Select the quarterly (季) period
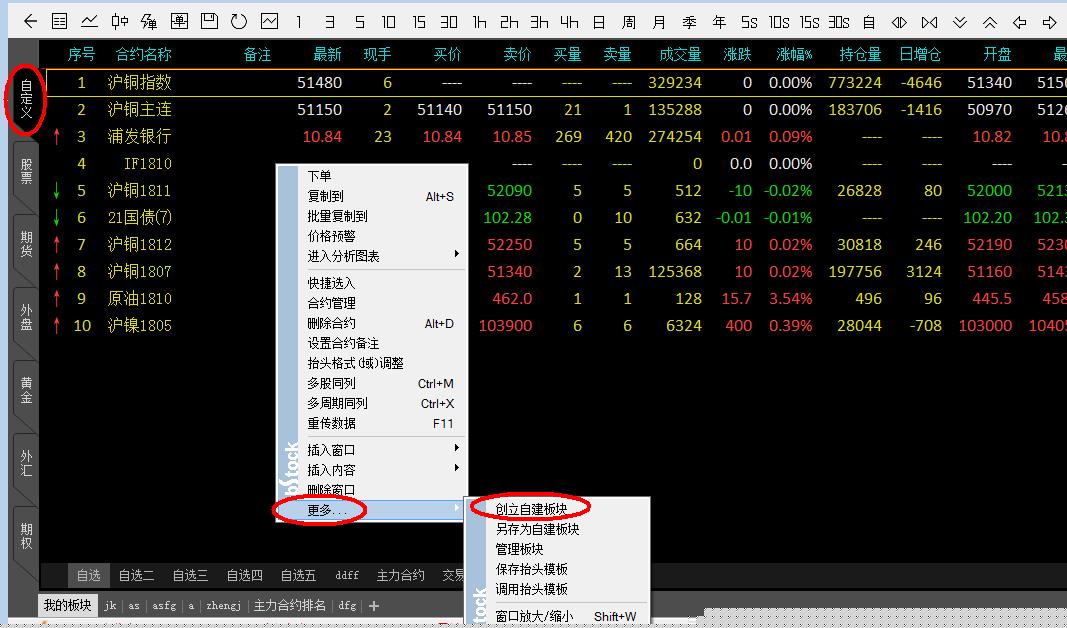This screenshot has width=1067, height=628. [689, 22]
